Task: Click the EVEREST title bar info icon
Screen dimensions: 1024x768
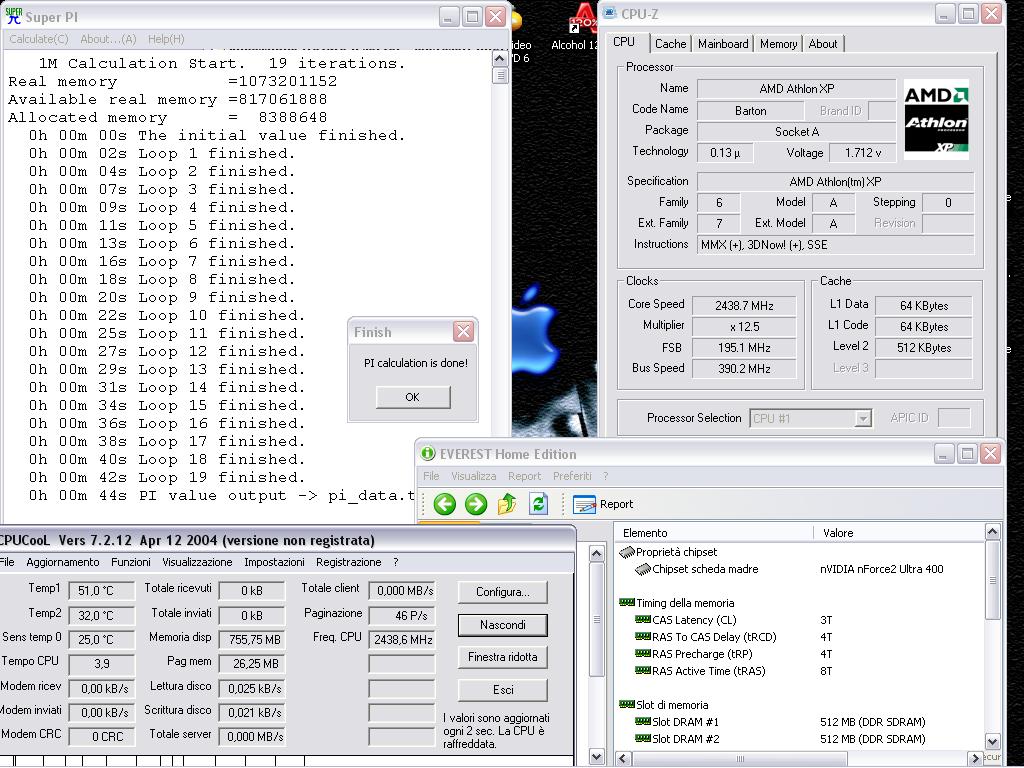Action: pyautogui.click(x=428, y=453)
